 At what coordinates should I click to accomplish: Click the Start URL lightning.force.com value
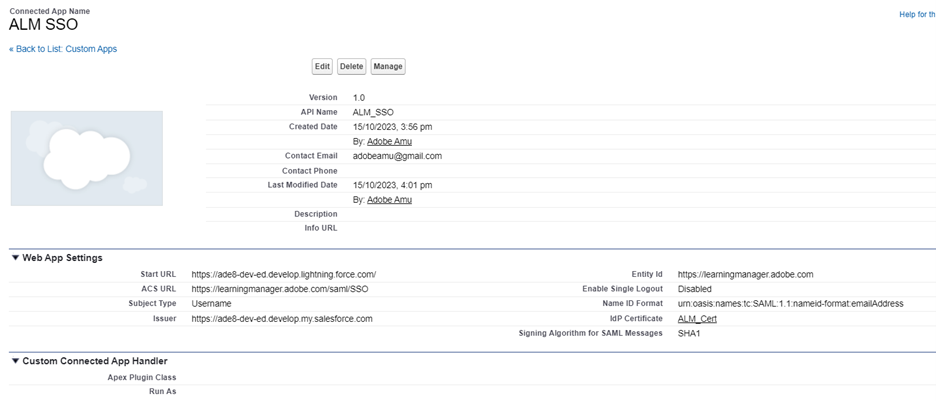(283, 274)
